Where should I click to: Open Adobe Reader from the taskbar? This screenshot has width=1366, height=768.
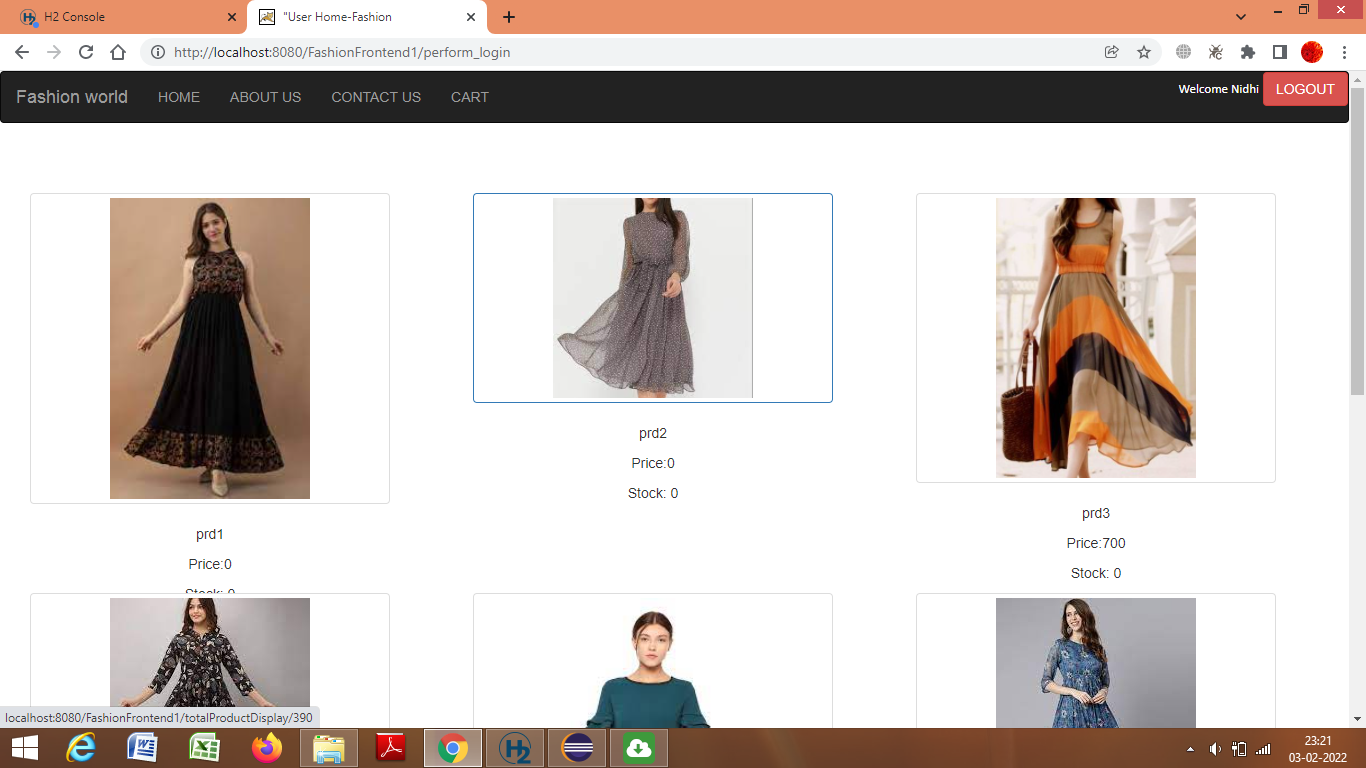point(390,747)
